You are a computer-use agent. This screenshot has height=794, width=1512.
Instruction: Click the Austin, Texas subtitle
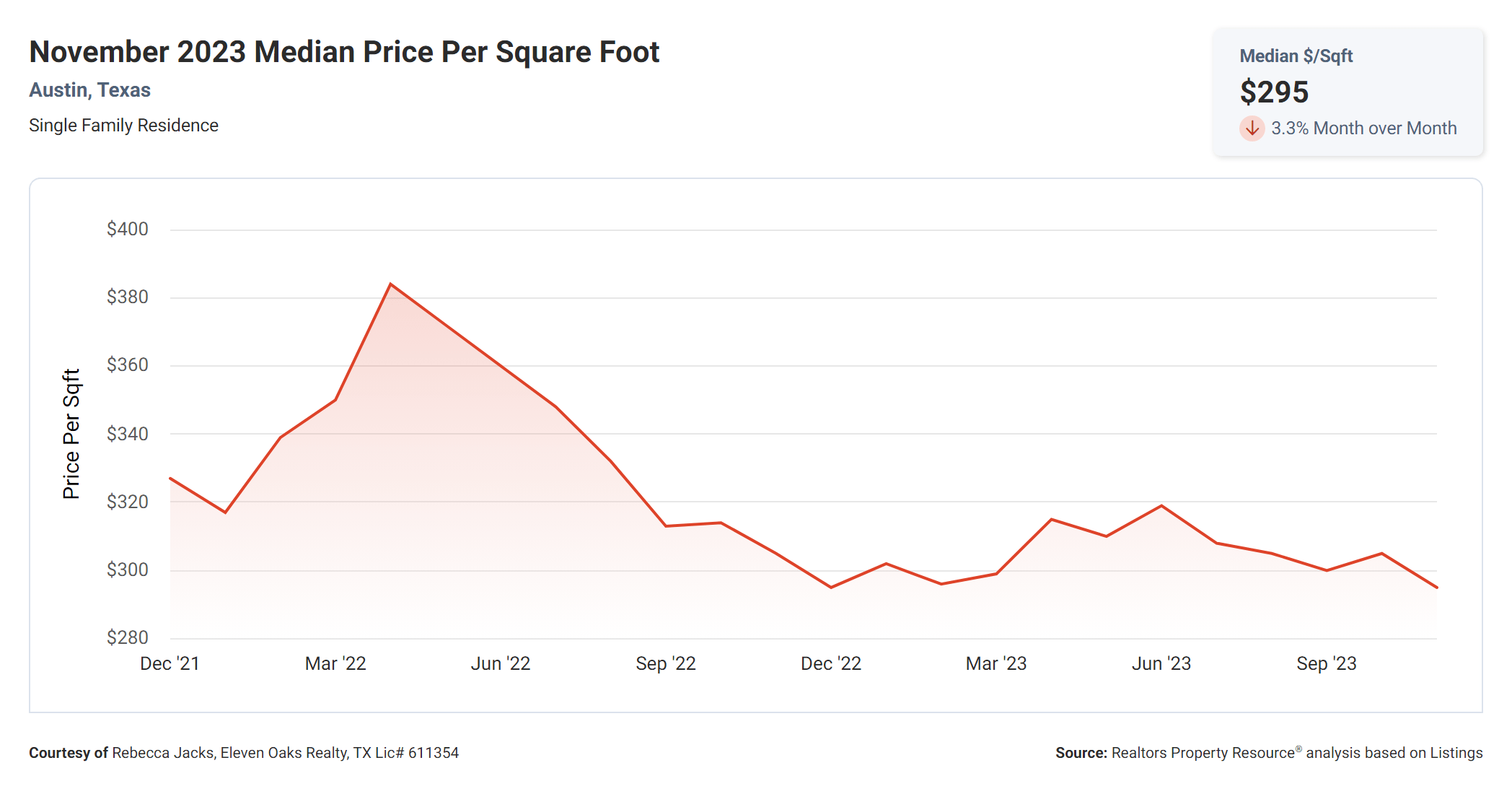[x=89, y=90]
